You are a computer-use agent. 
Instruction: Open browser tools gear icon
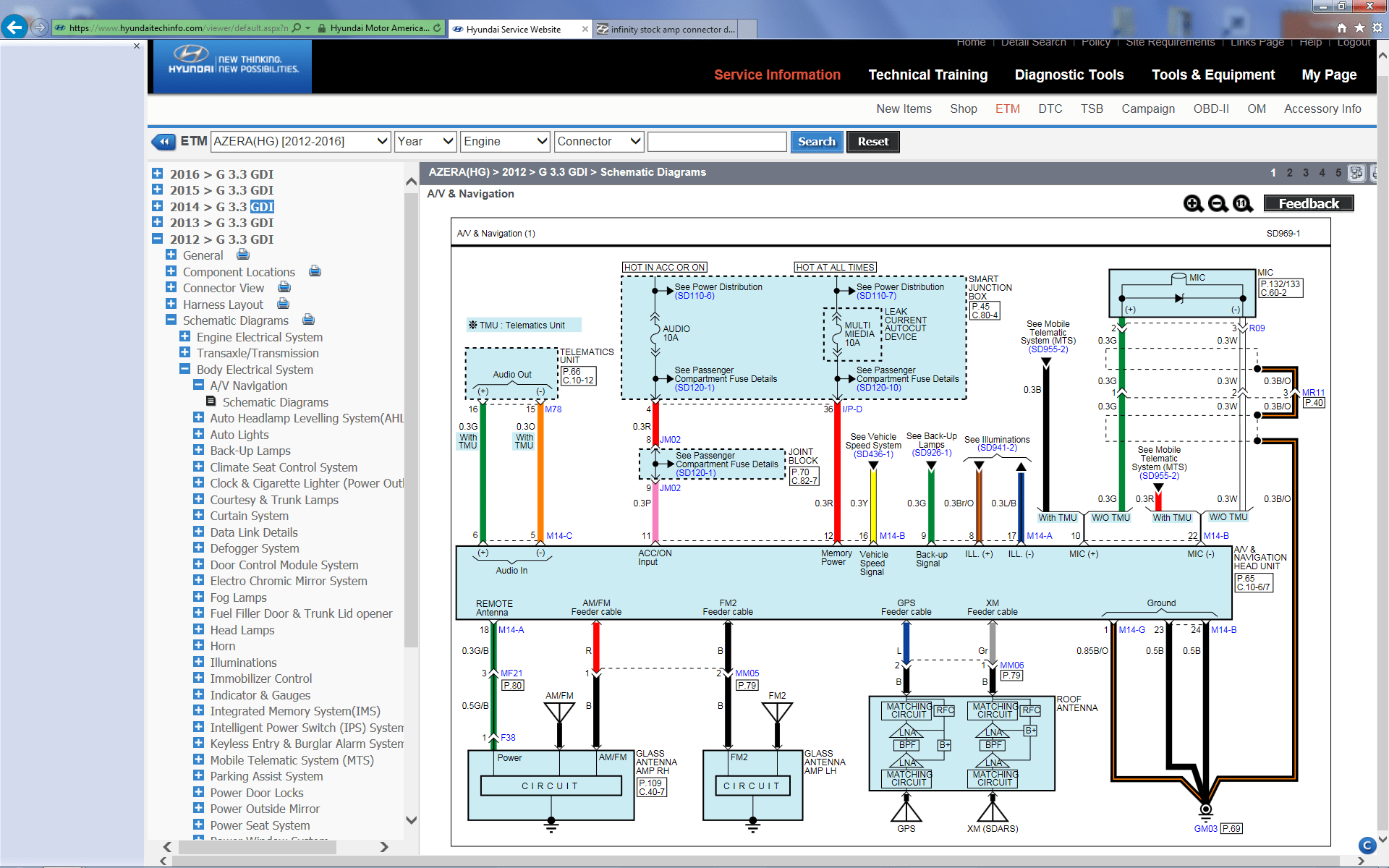click(1377, 27)
